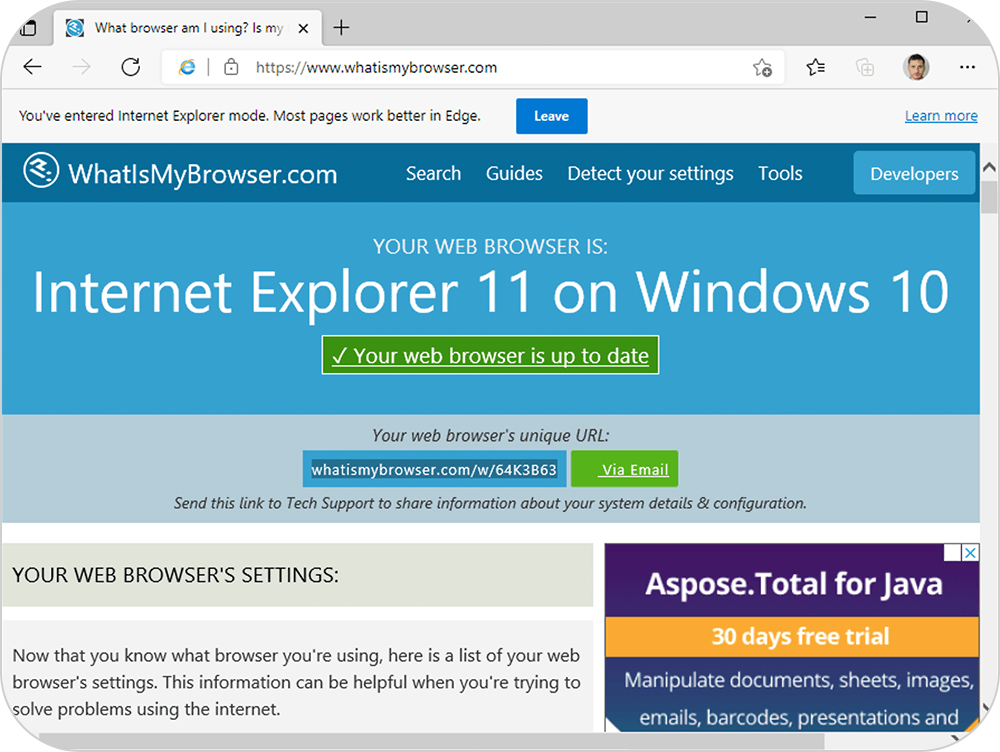Click 'Internet Explorer 11 on Windows 10' heading

point(490,292)
